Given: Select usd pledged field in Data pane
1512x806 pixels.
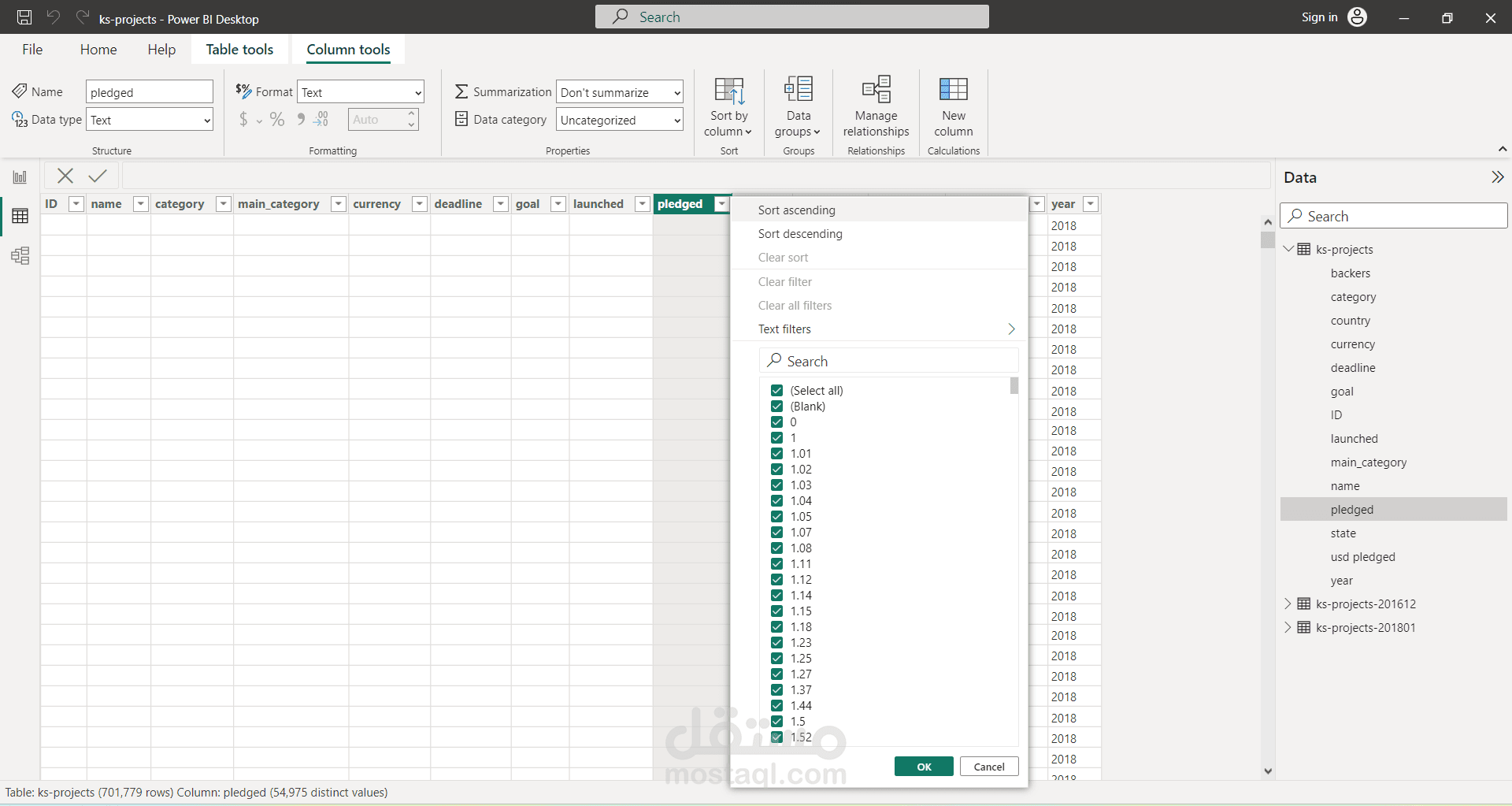Looking at the screenshot, I should [1362, 557].
